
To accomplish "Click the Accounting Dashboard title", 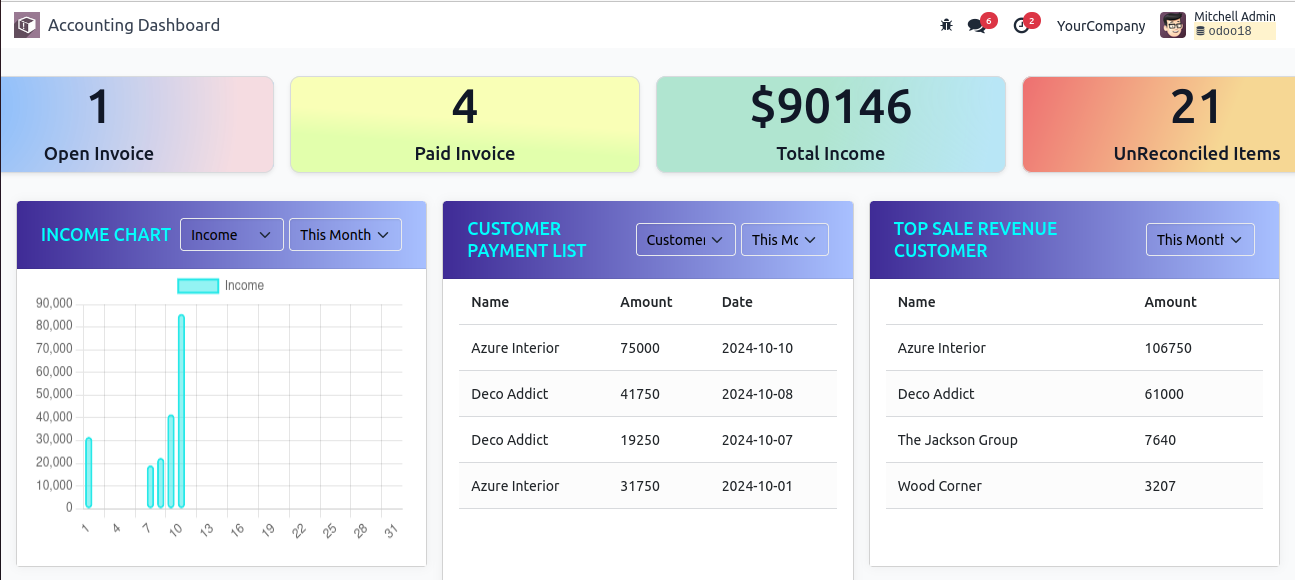I will pos(134,25).
